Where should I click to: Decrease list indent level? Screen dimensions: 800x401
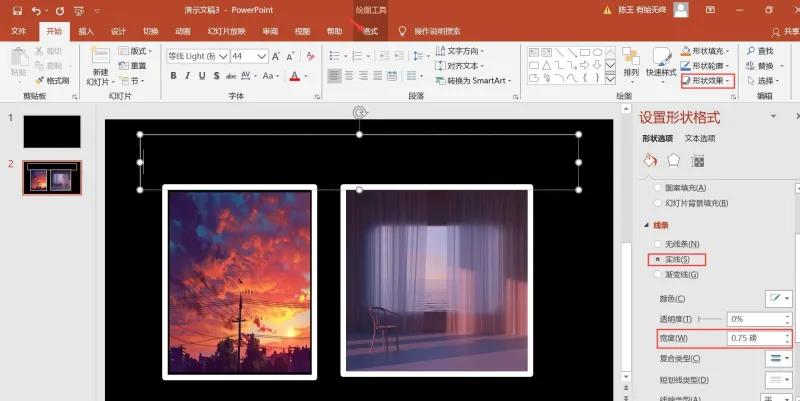(385, 56)
